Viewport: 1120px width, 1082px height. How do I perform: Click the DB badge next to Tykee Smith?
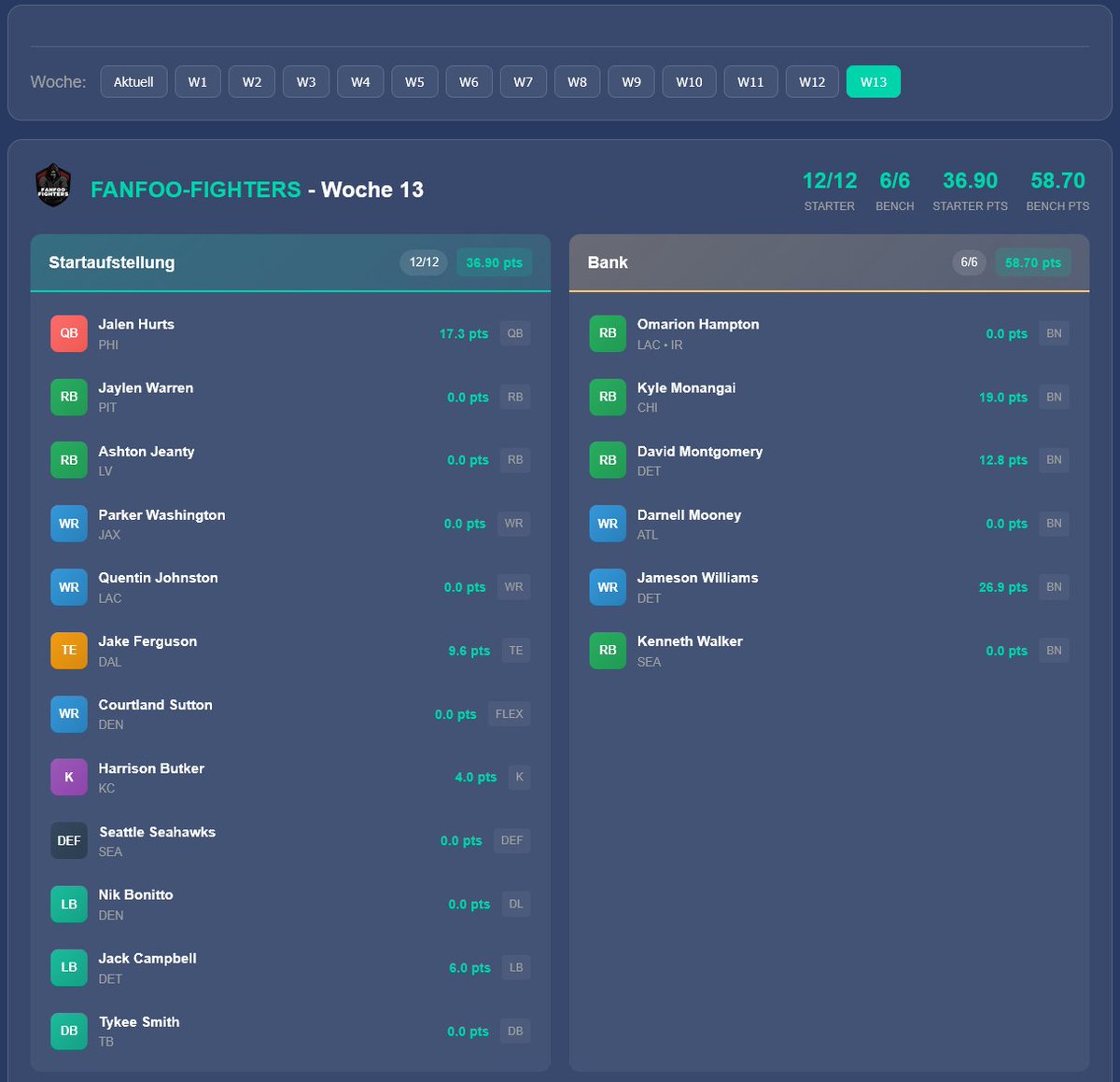(69, 1031)
